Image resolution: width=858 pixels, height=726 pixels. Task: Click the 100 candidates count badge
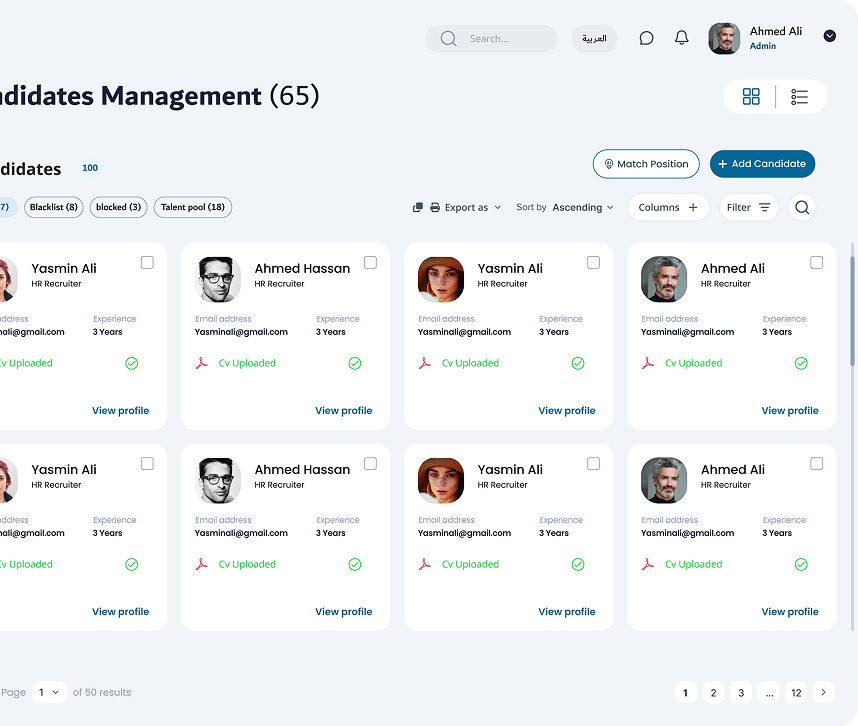click(x=90, y=168)
